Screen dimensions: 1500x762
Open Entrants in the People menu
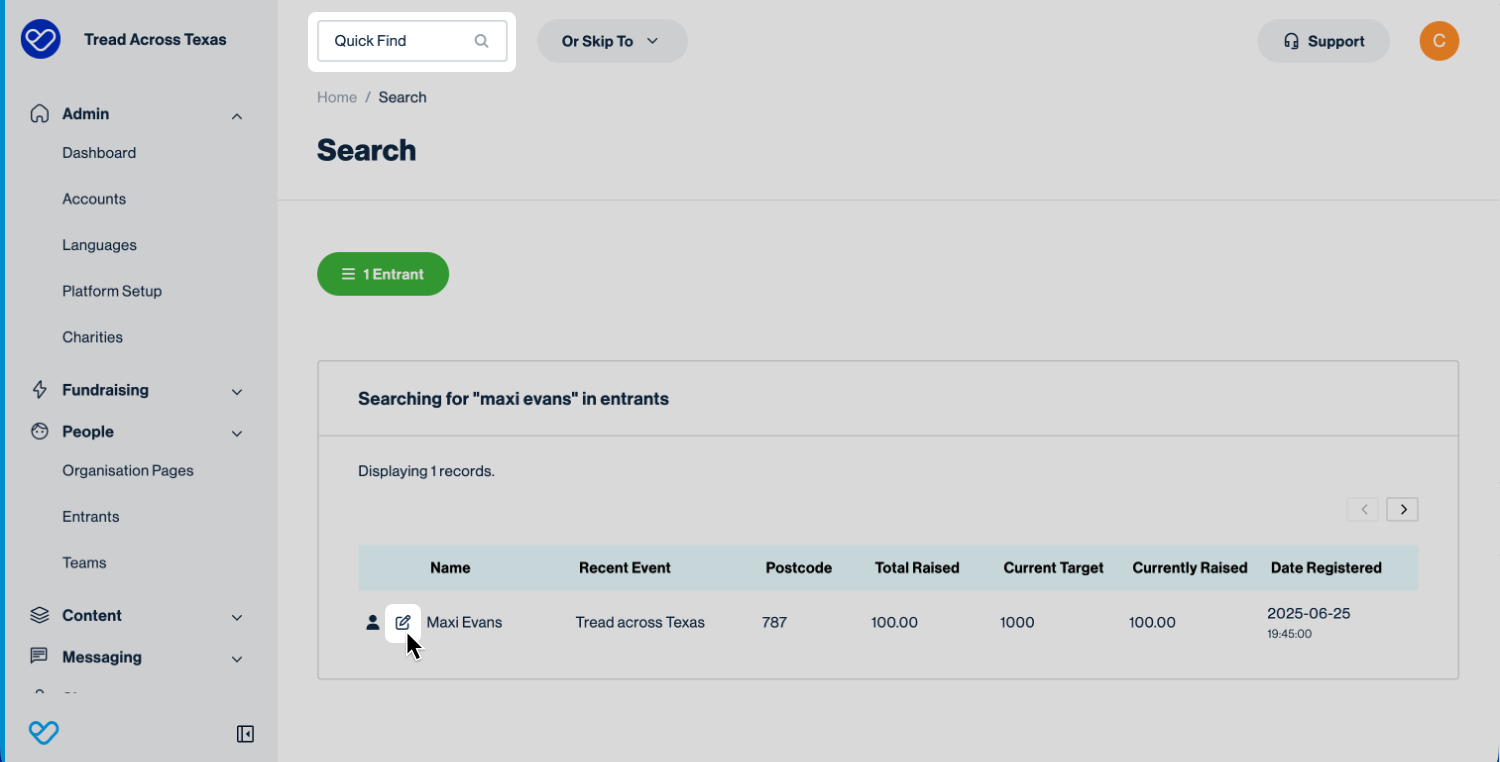(x=91, y=517)
